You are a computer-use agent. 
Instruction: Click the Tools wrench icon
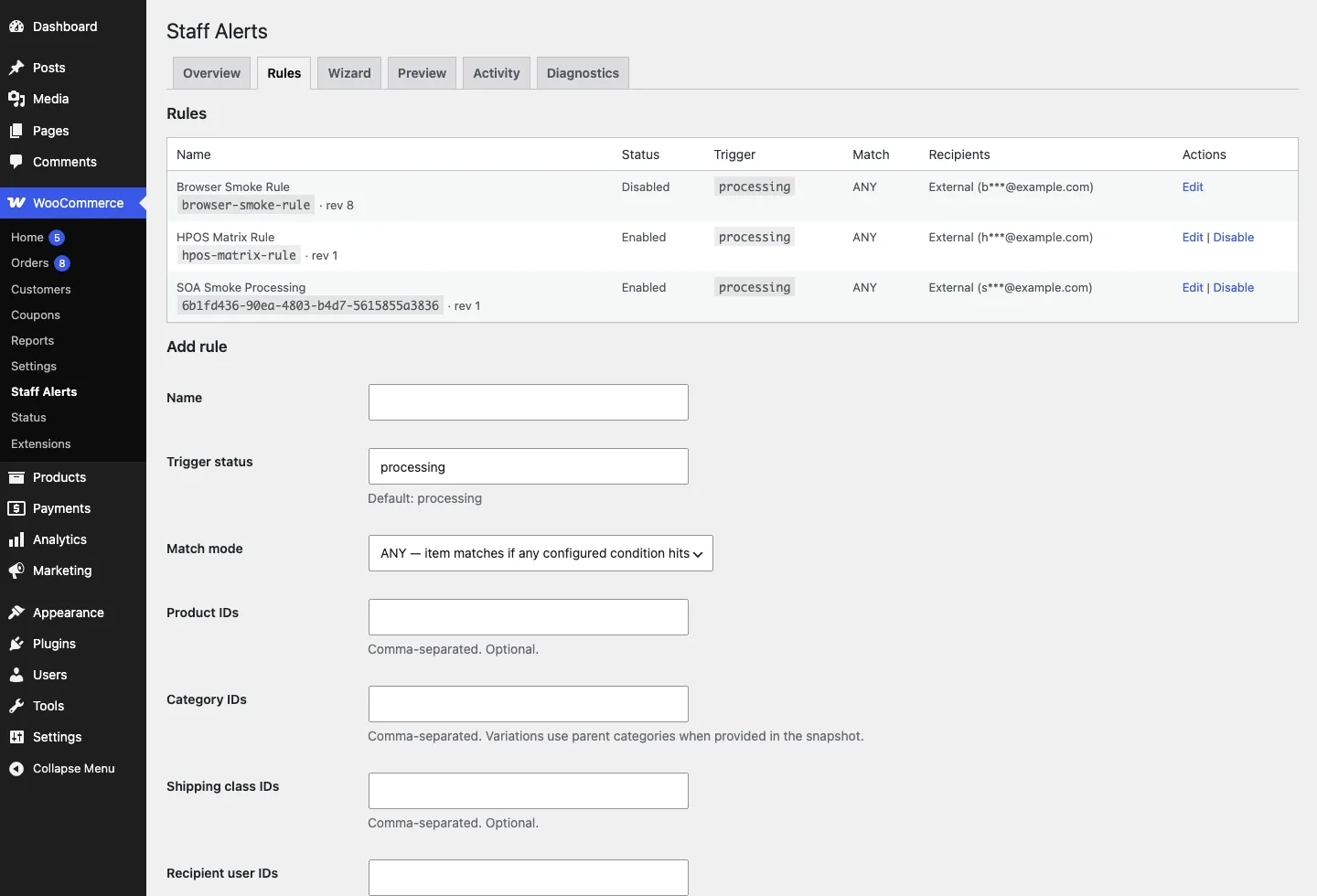pos(16,706)
